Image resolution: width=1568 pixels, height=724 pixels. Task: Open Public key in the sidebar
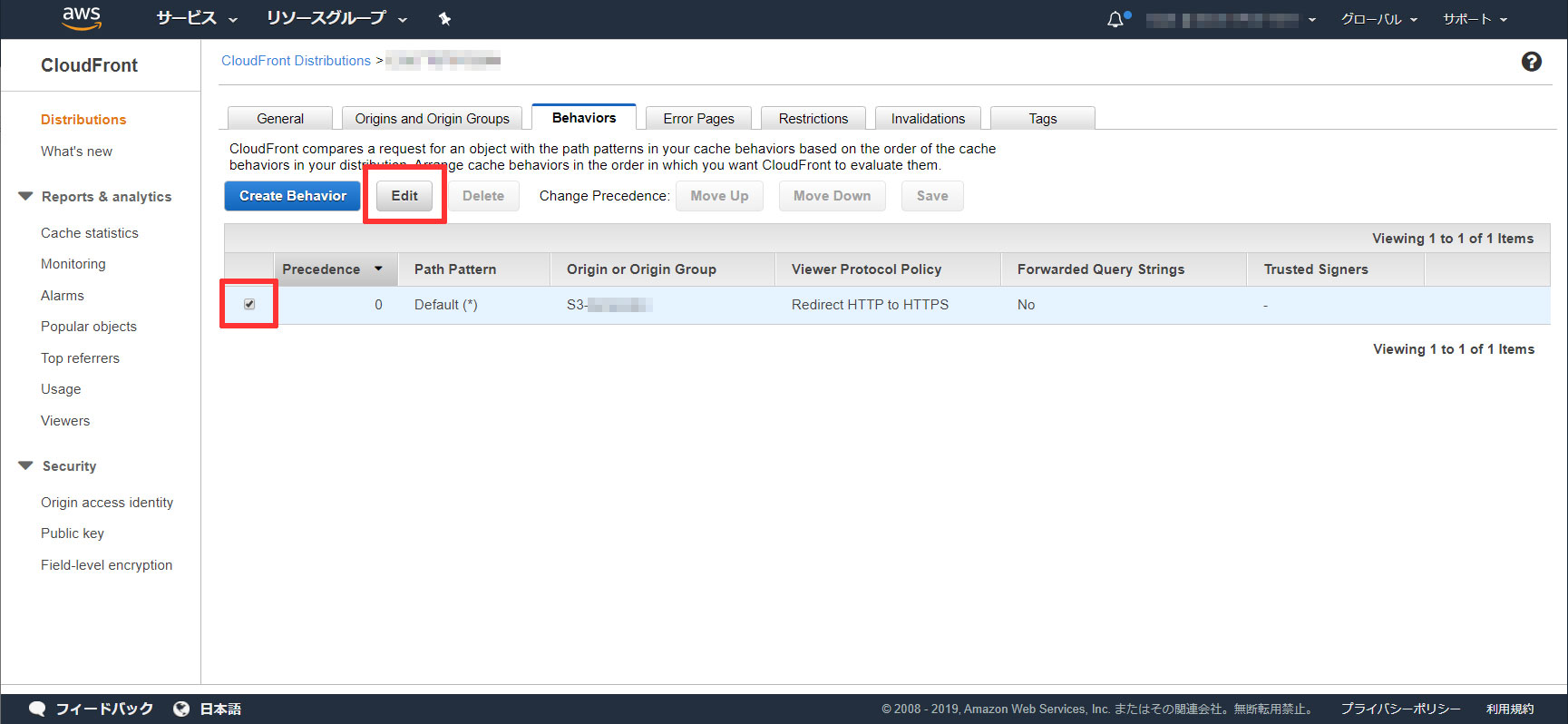(x=73, y=533)
